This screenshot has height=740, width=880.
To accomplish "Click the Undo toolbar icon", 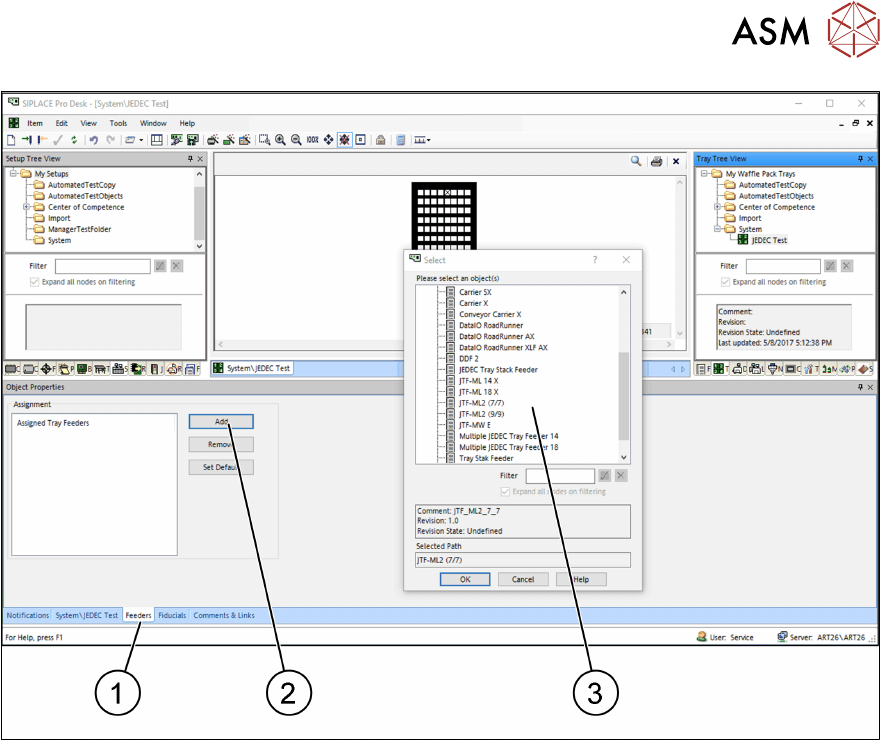I will coord(94,140).
